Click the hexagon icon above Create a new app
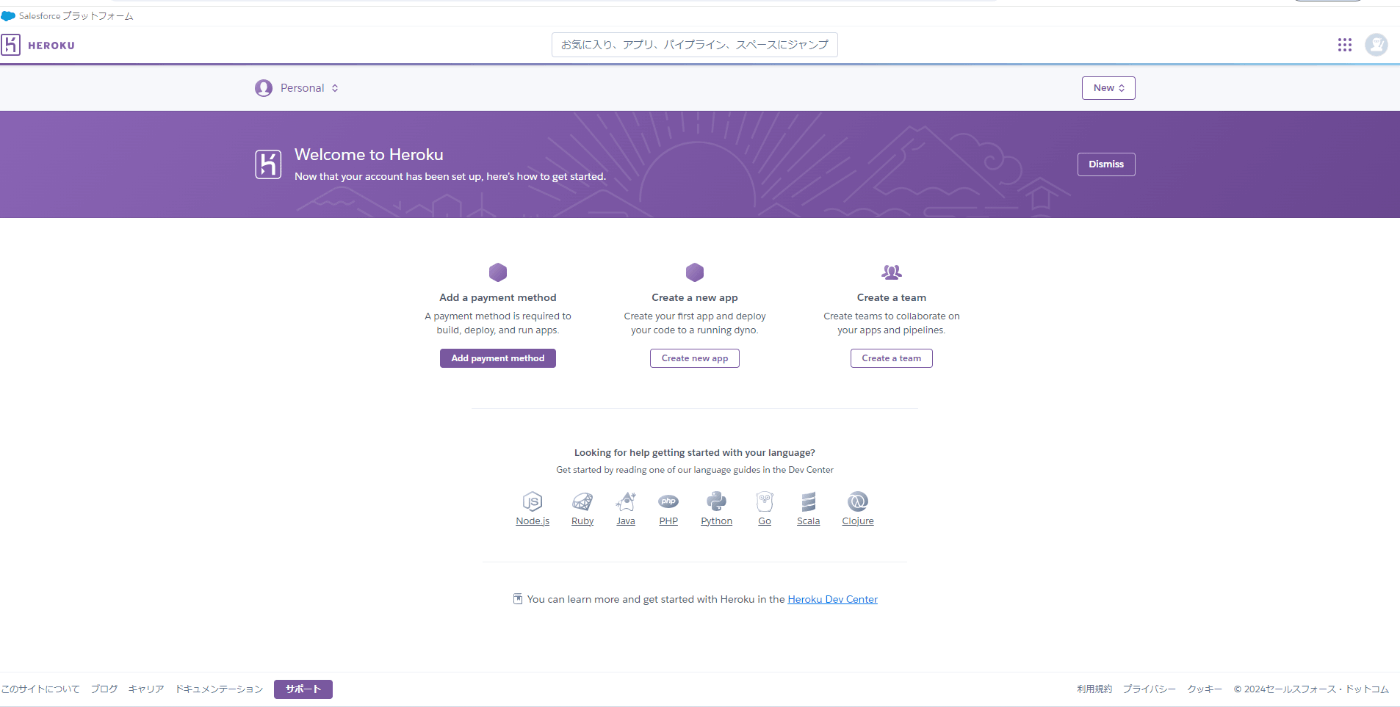1400x707 pixels. click(695, 273)
